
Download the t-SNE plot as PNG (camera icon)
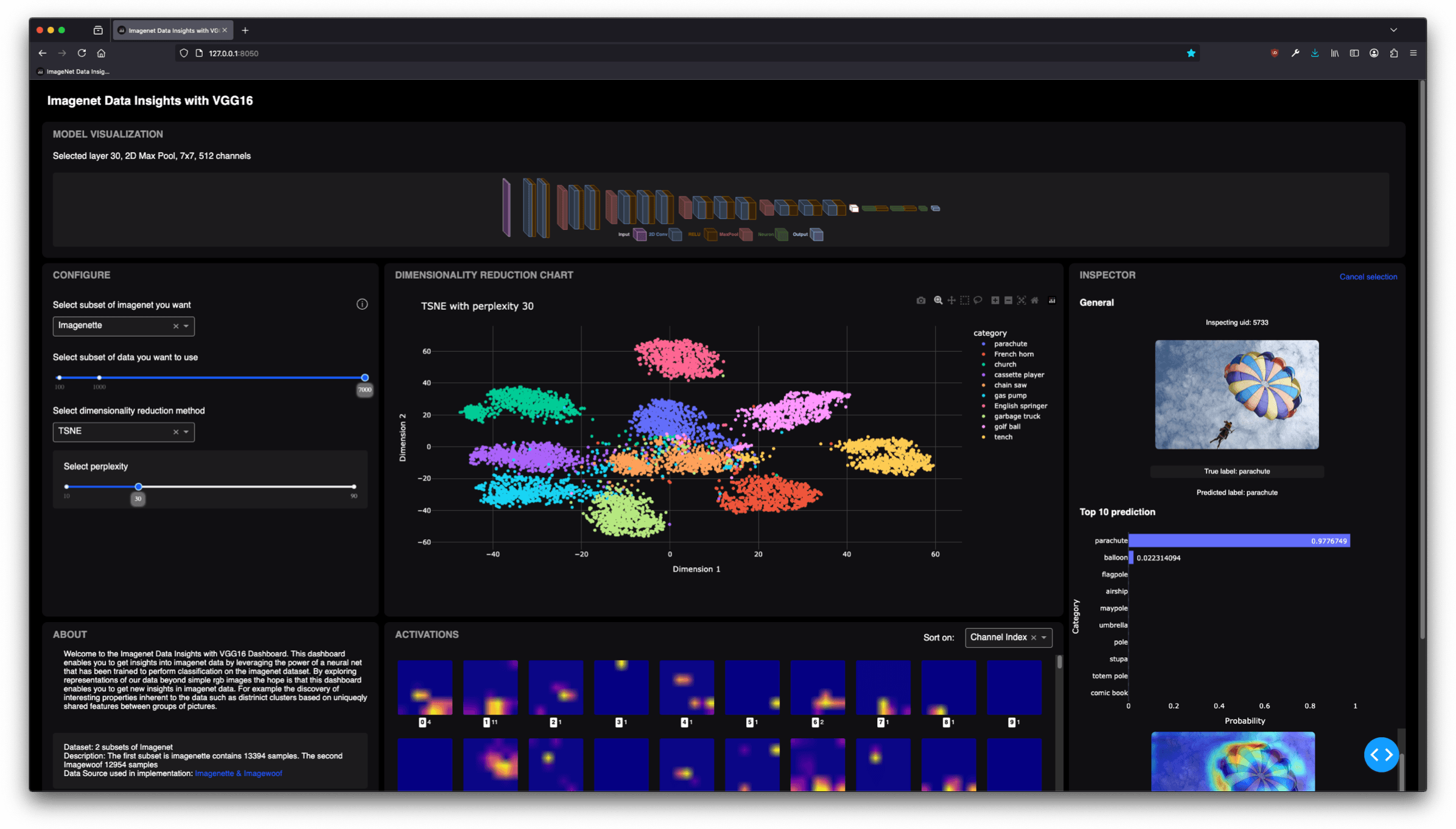[x=921, y=301]
